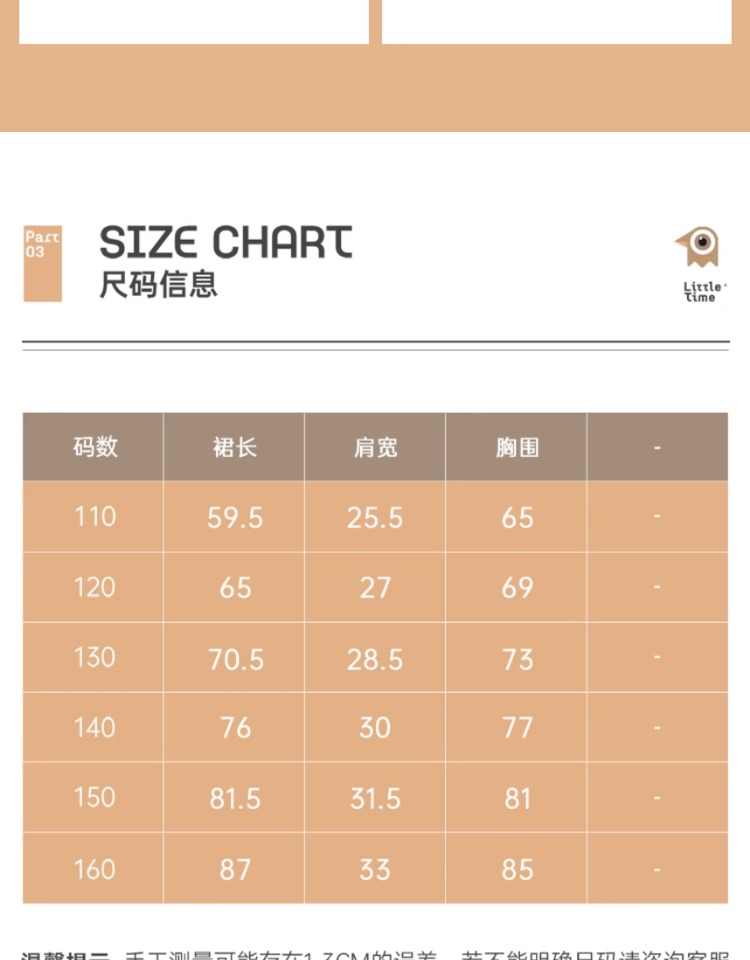Select the 裙长 column header

click(235, 447)
